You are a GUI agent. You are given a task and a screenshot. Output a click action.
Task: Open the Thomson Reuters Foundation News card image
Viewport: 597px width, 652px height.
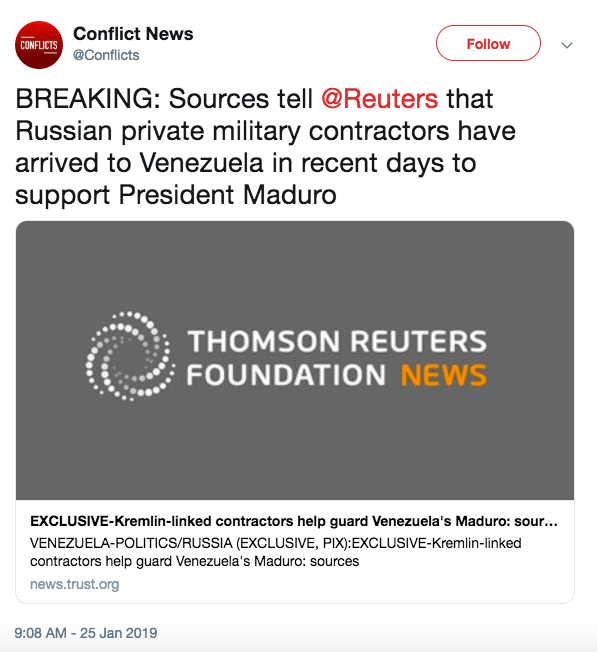click(x=295, y=360)
